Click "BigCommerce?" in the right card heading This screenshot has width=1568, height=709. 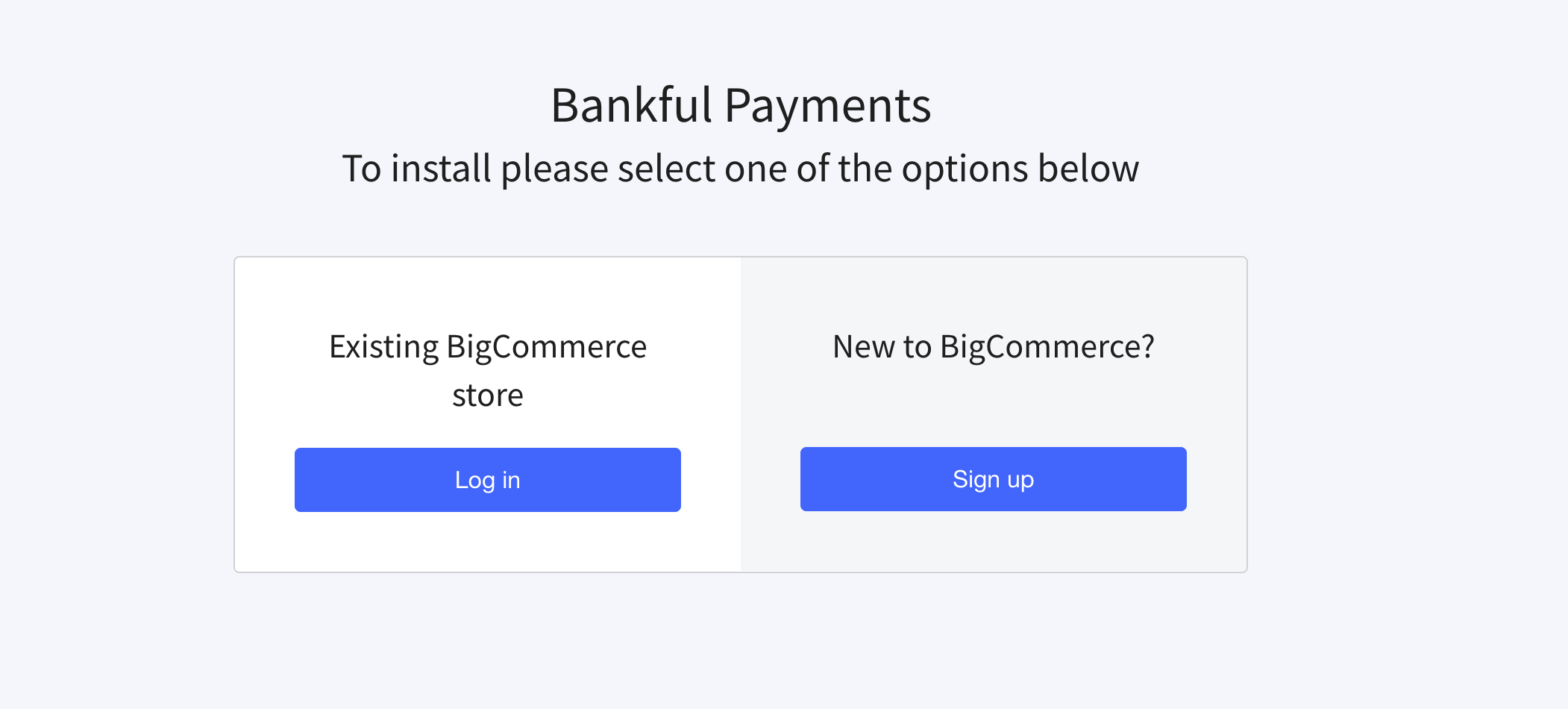(x=1047, y=347)
